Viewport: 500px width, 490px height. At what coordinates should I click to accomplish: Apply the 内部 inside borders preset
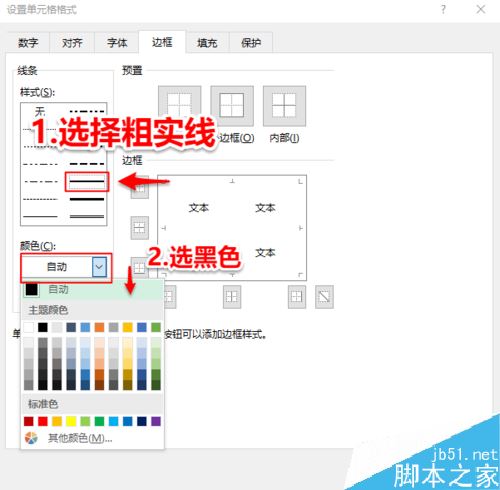[284, 106]
